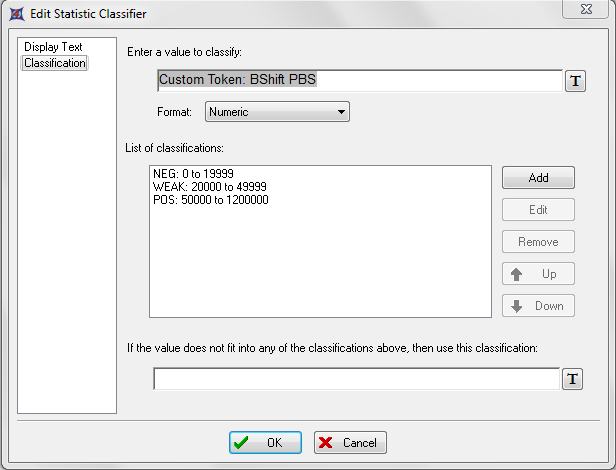Close the Edit Statistic Classifier dialog

coord(586,9)
